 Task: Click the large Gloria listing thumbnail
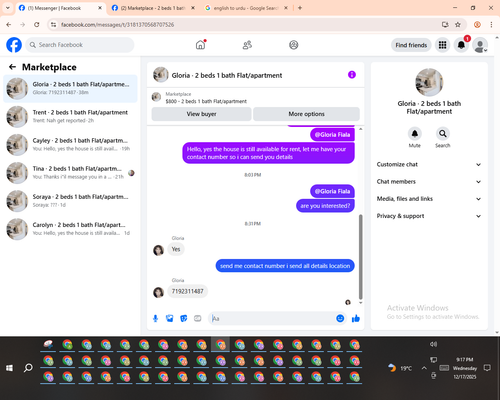(429, 82)
